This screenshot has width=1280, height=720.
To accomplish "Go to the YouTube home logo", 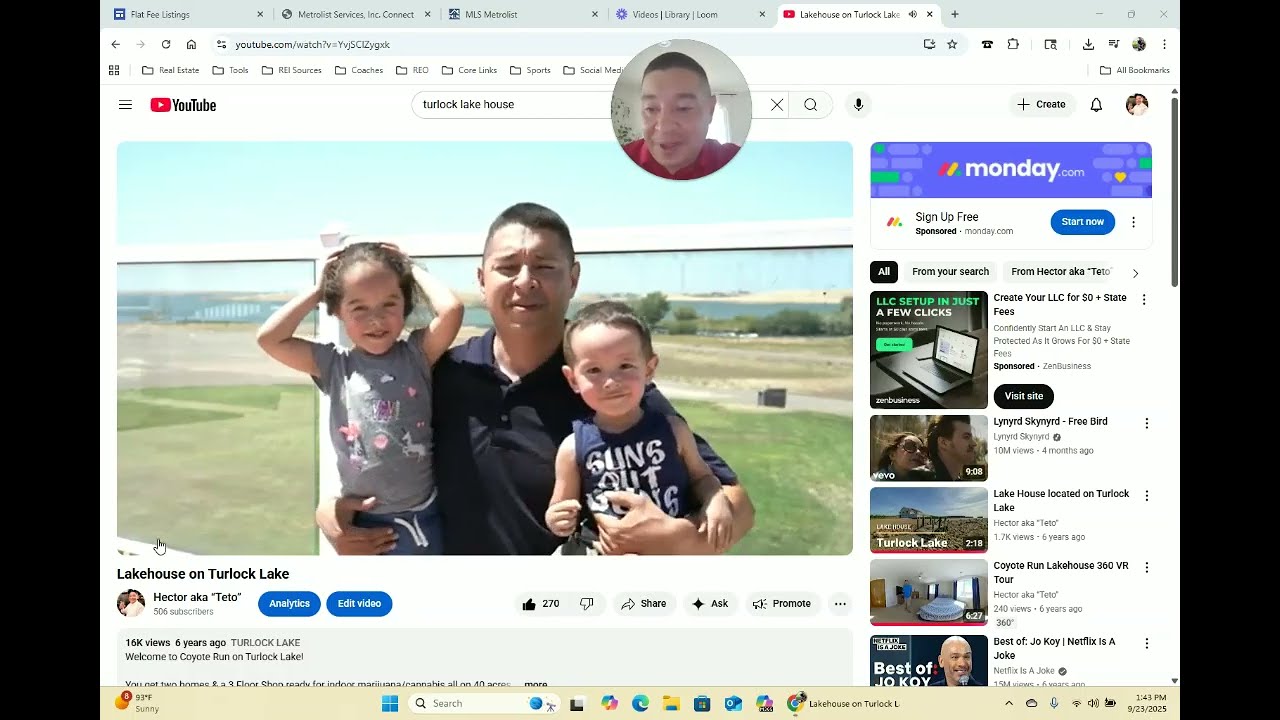I will 183,105.
